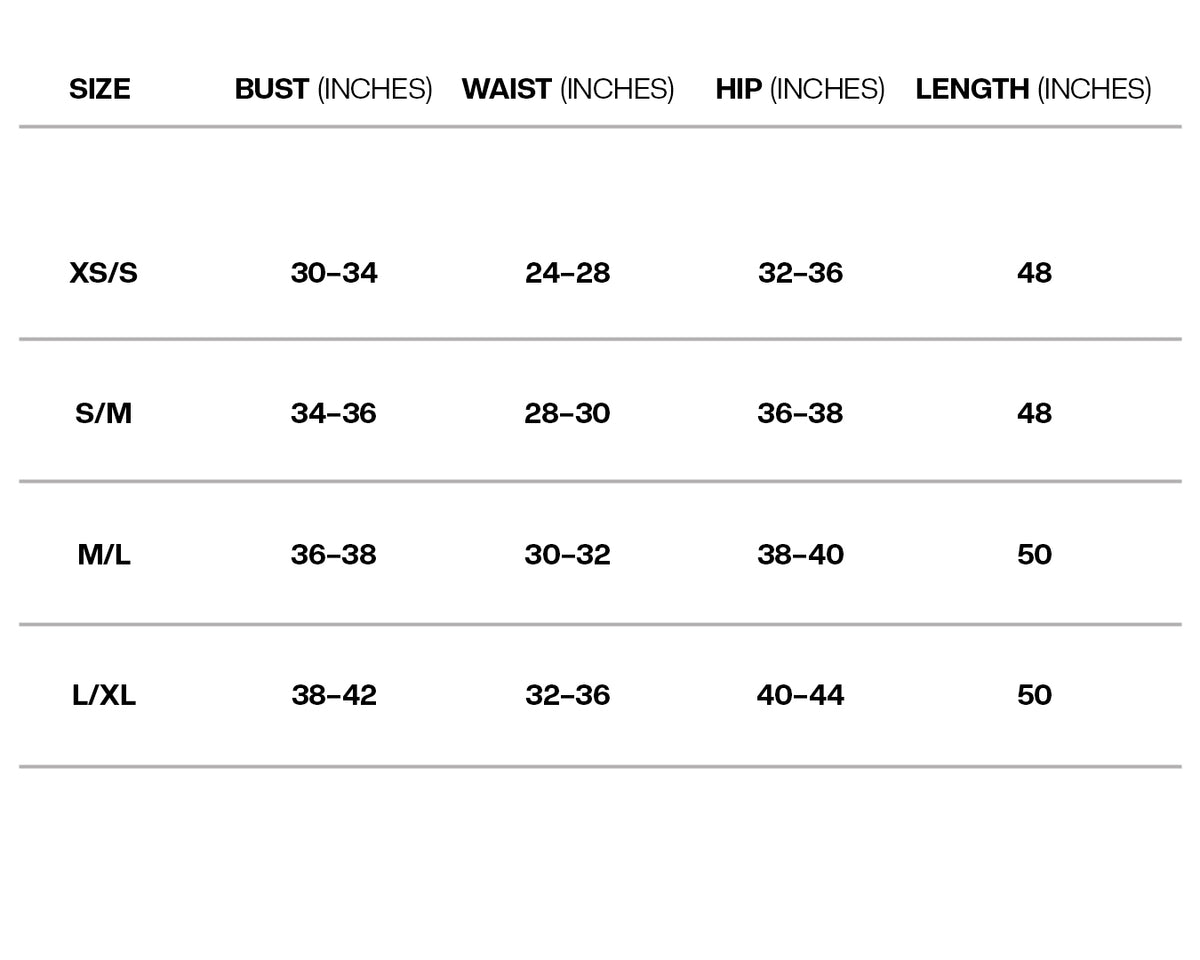
Task: Click waist value 28–30
Action: [x=567, y=413]
